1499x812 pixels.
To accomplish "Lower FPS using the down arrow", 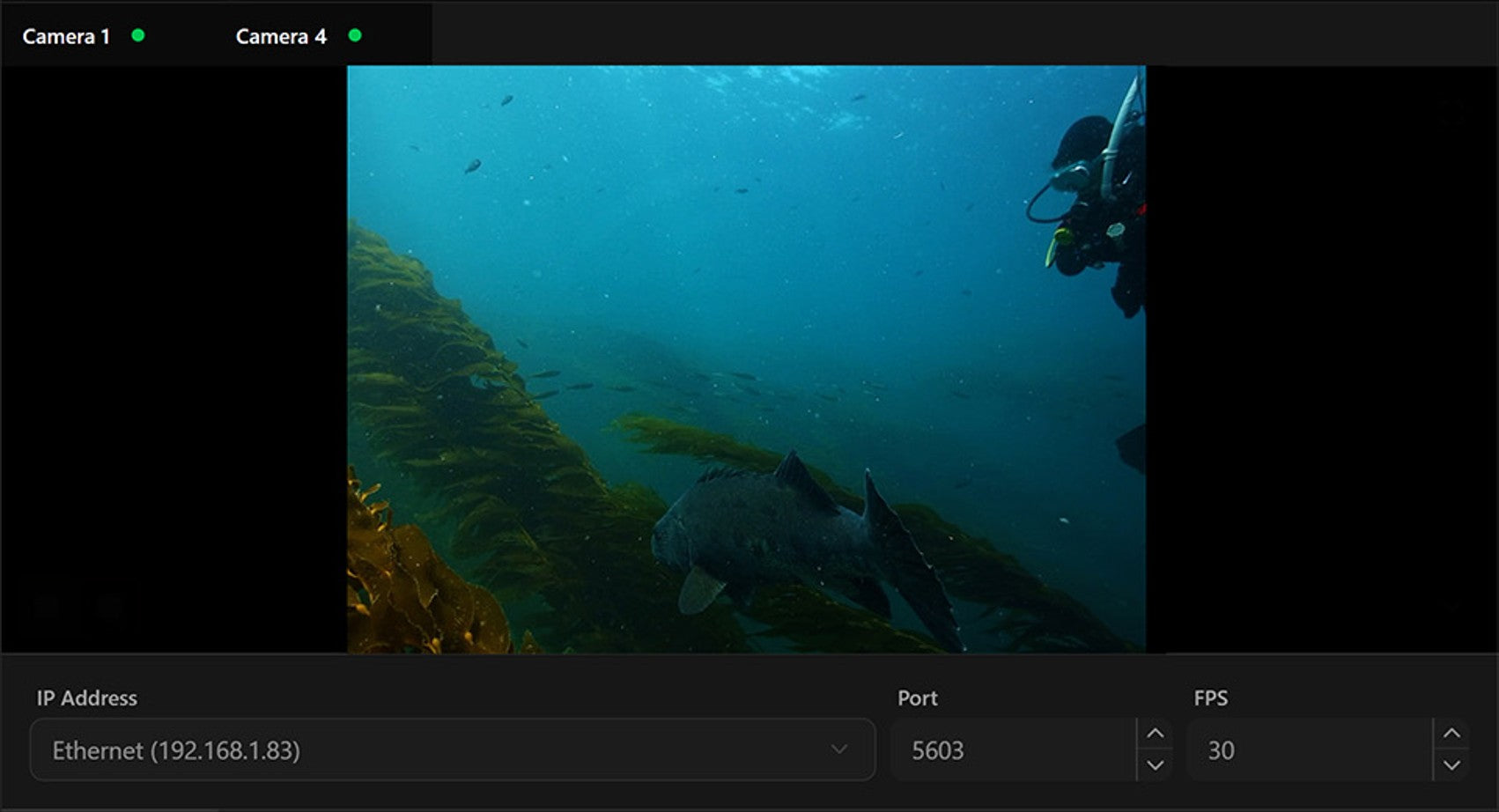I will click(1451, 765).
